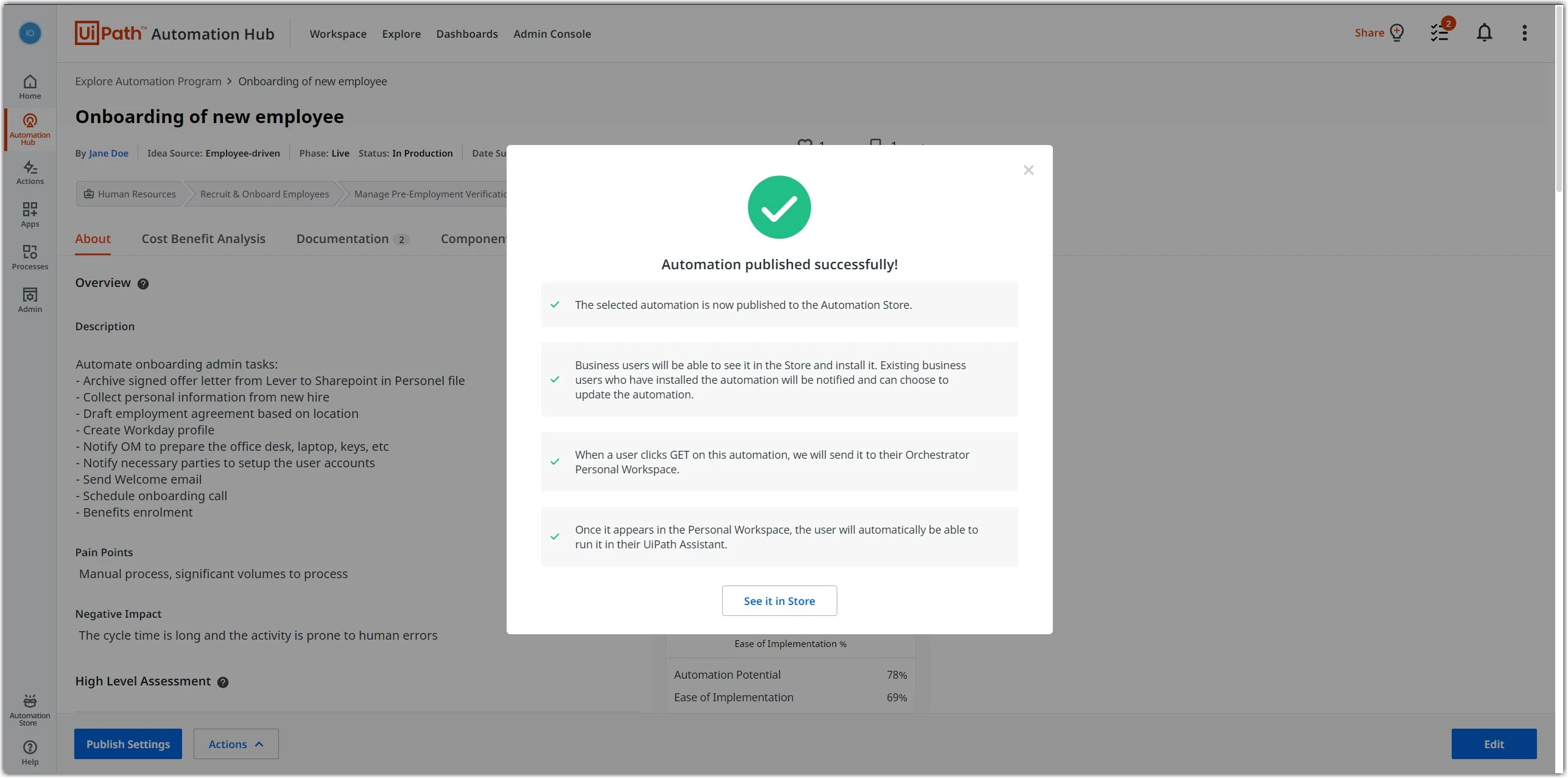Click the High Level Assessment help icon
1568x778 pixels.
[x=223, y=682]
